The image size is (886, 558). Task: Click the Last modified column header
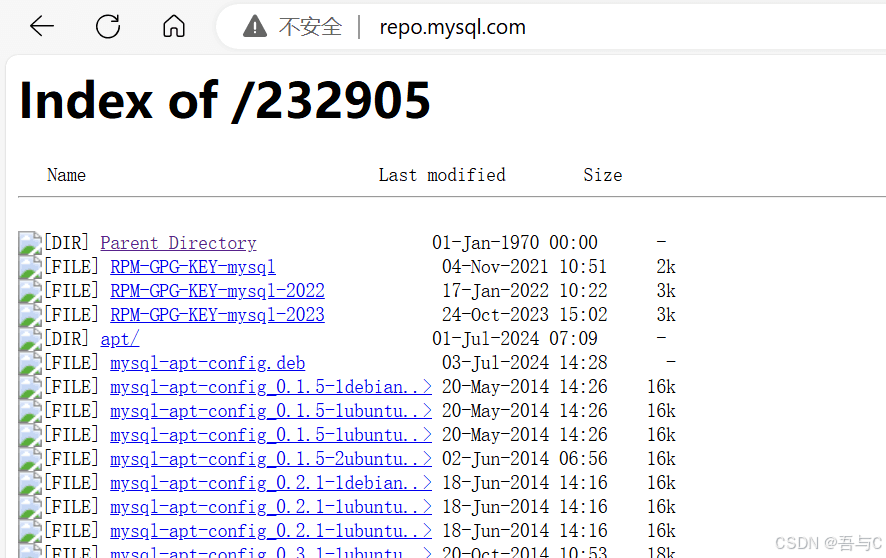(x=442, y=175)
